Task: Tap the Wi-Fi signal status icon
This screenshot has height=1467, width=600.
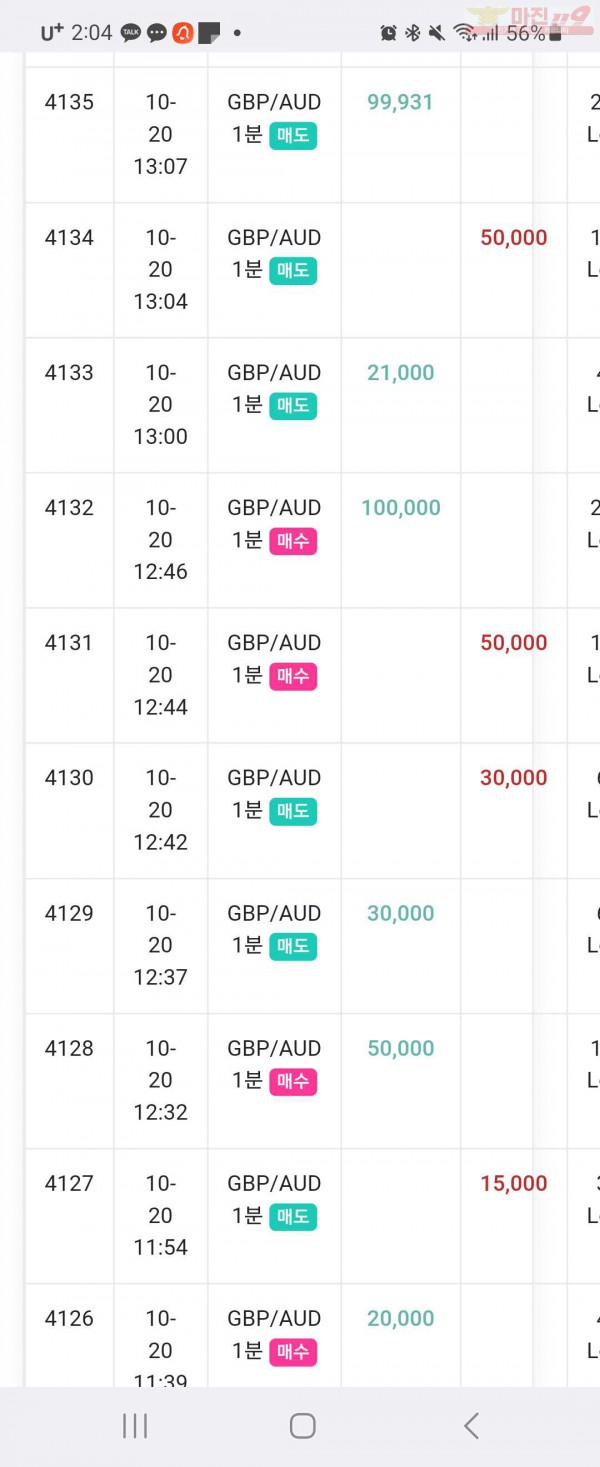Action: coord(465,33)
